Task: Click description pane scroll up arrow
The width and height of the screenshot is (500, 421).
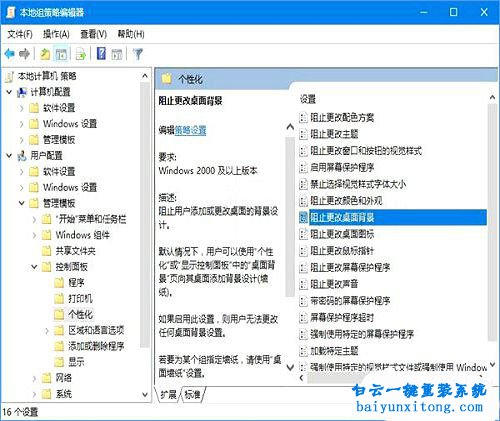Action: (290, 127)
